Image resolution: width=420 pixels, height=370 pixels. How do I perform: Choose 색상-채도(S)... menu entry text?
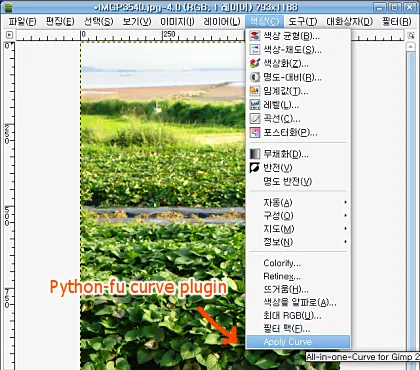(x=293, y=50)
